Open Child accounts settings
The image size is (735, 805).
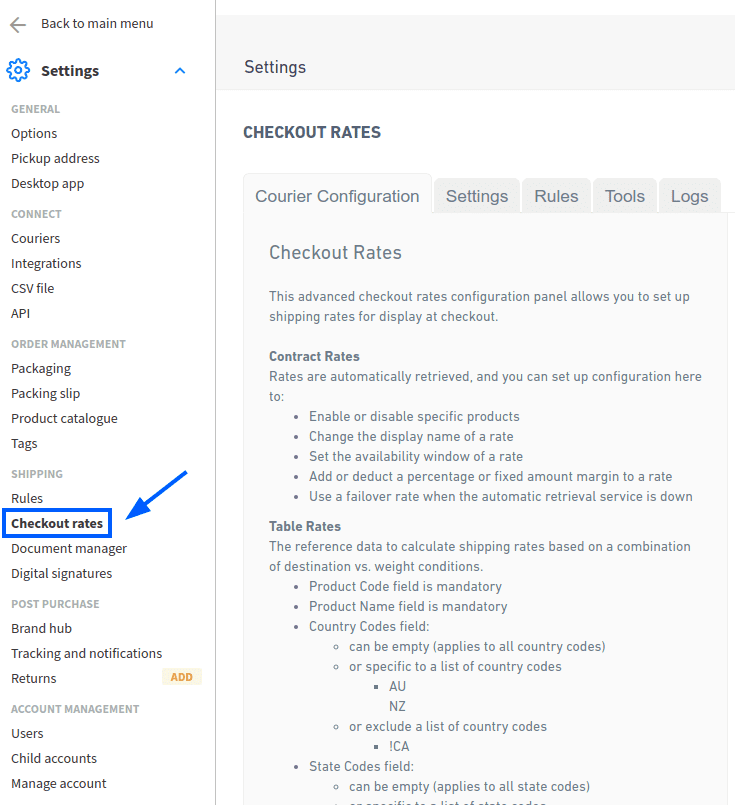53,758
